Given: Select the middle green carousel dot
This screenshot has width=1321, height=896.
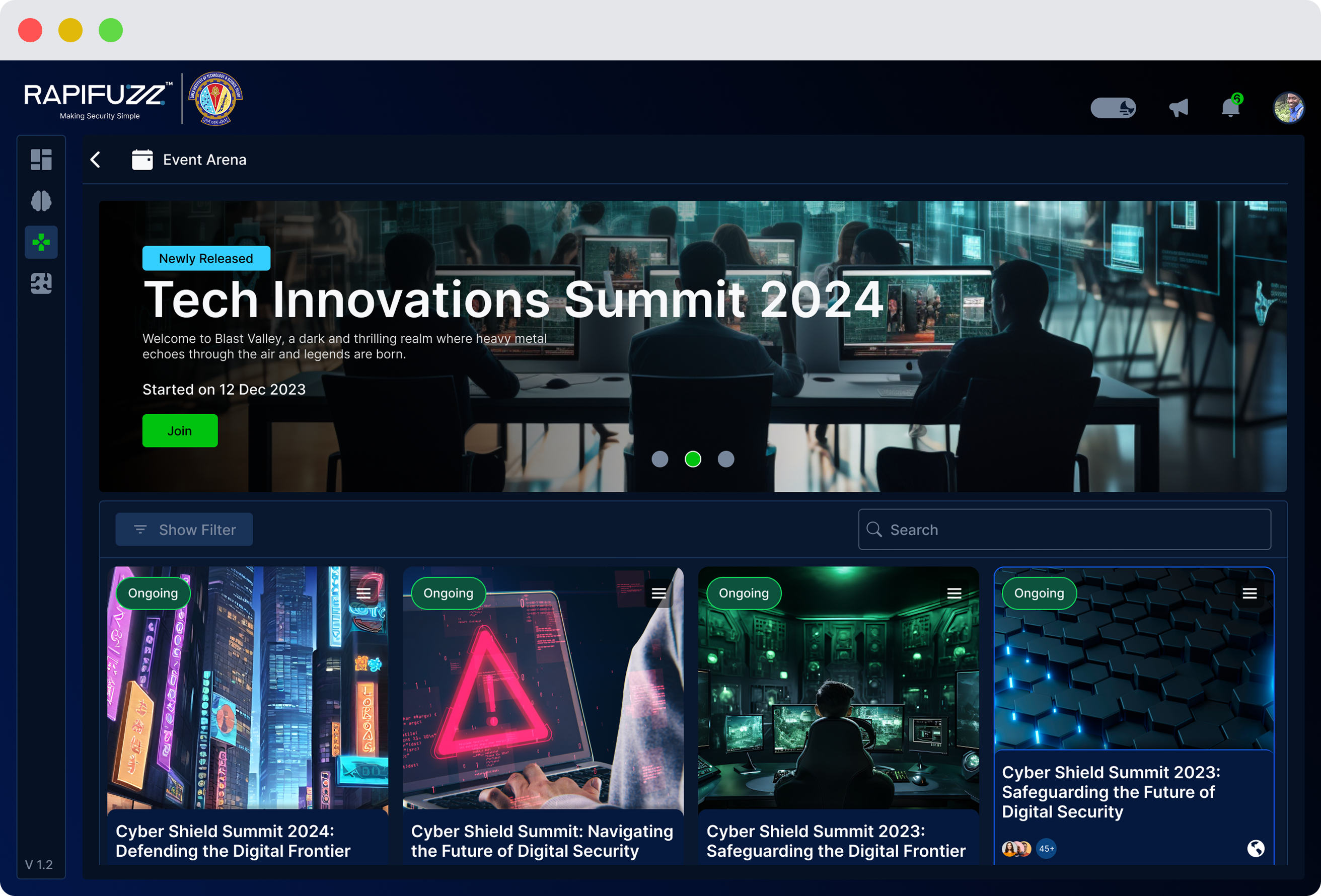Looking at the screenshot, I should point(692,459).
